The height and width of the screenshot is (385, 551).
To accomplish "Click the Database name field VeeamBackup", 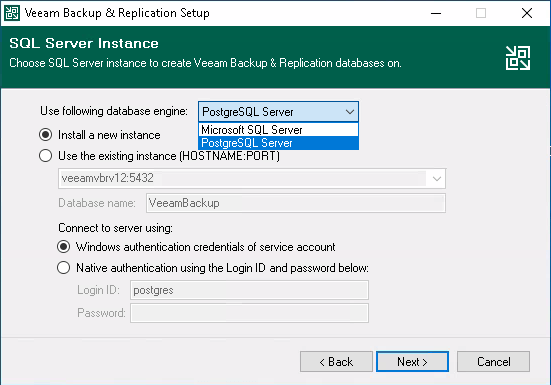I will (296, 203).
